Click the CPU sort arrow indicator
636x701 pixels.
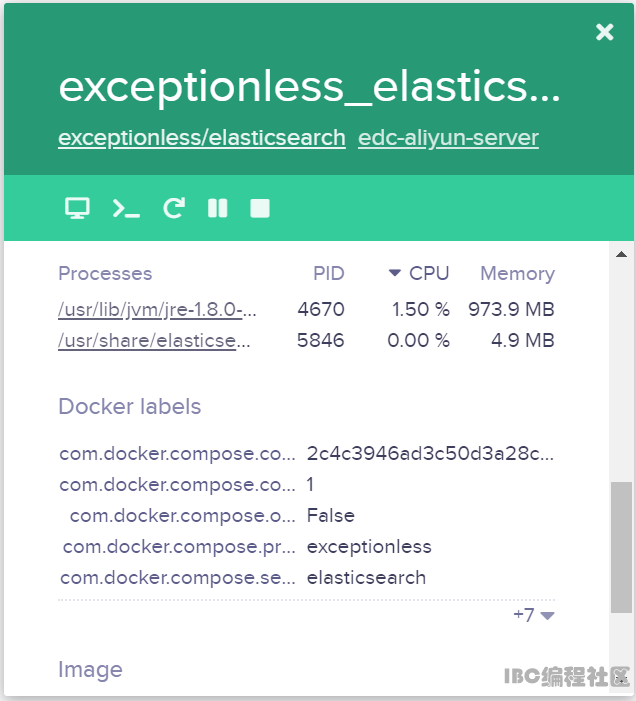[x=395, y=273]
